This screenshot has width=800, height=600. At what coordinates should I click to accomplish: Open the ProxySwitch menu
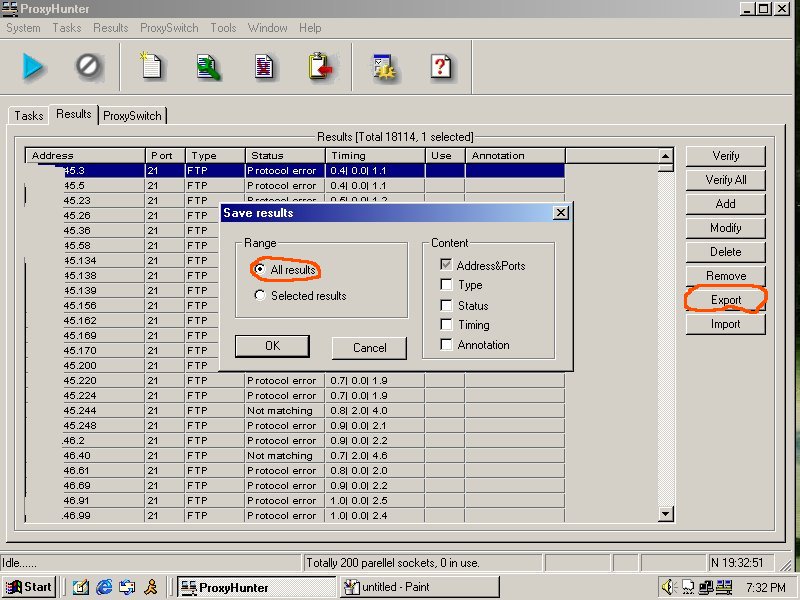169,28
